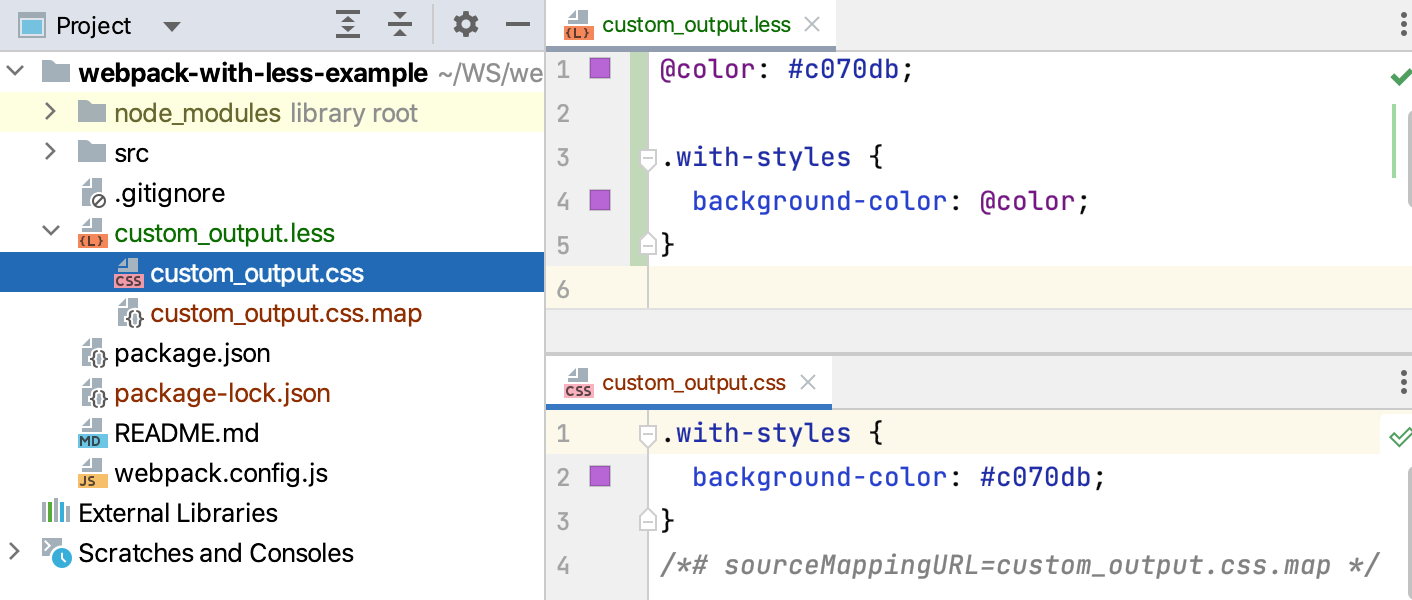Click the JSON icon next to package.json

pyautogui.click(x=92, y=353)
